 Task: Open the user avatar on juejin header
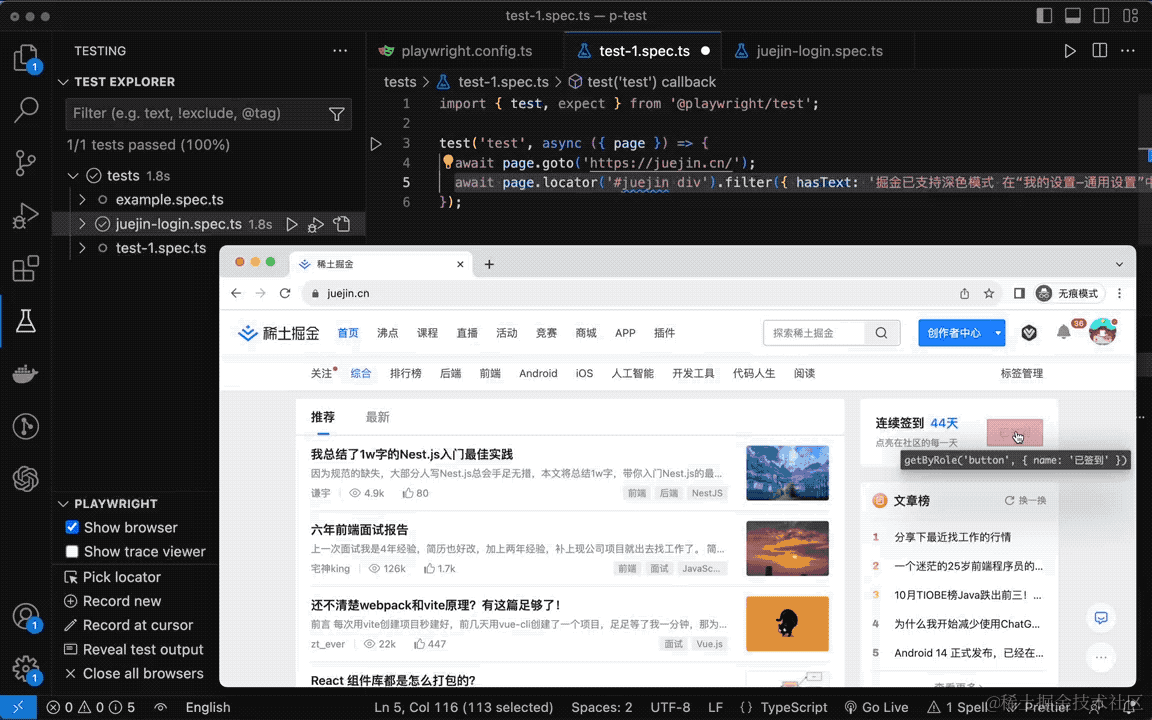[x=1102, y=332]
